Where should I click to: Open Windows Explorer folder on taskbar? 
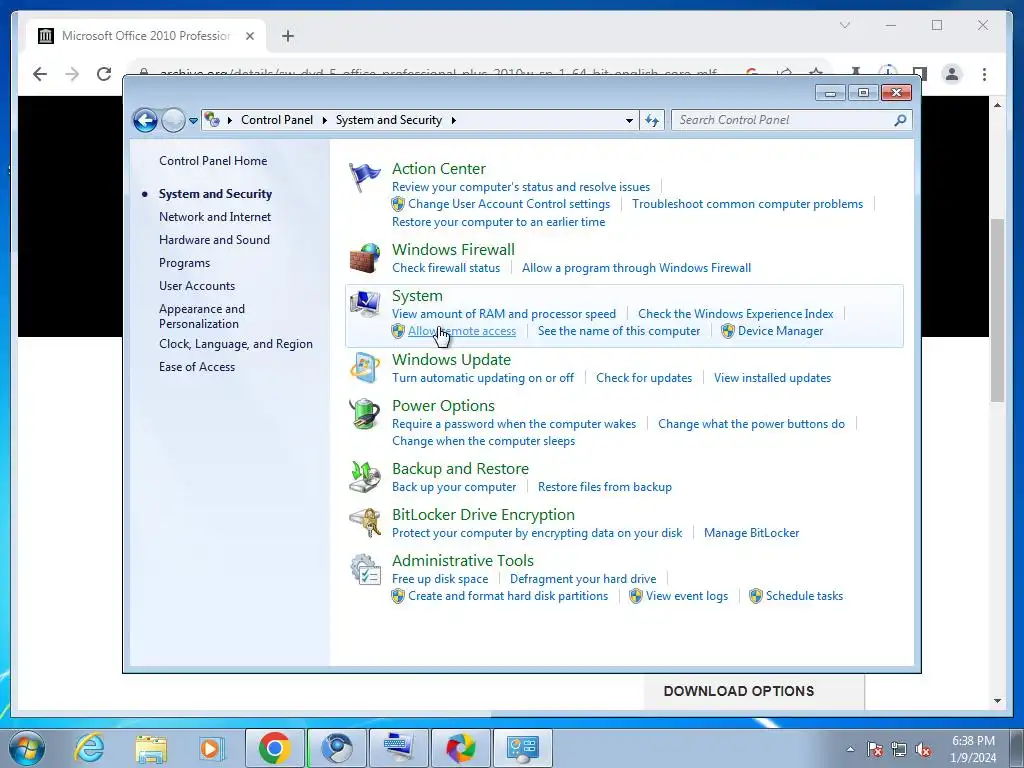(151, 748)
